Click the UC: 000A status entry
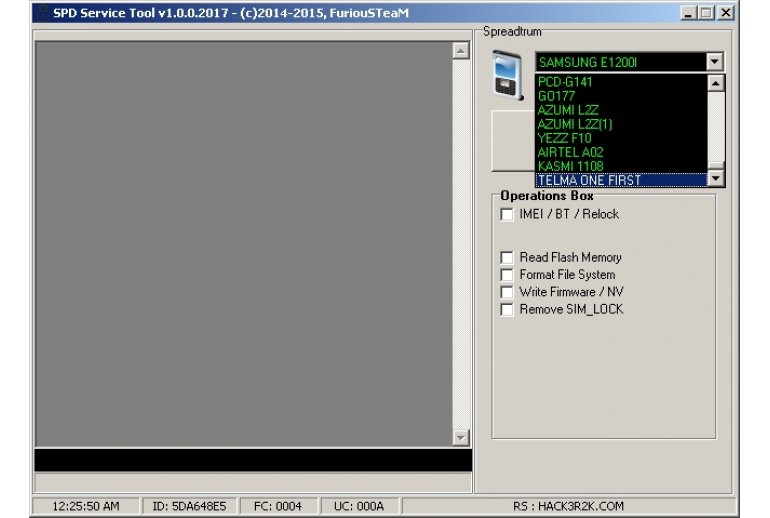Image resolution: width=770 pixels, height=518 pixels. pyautogui.click(x=359, y=506)
